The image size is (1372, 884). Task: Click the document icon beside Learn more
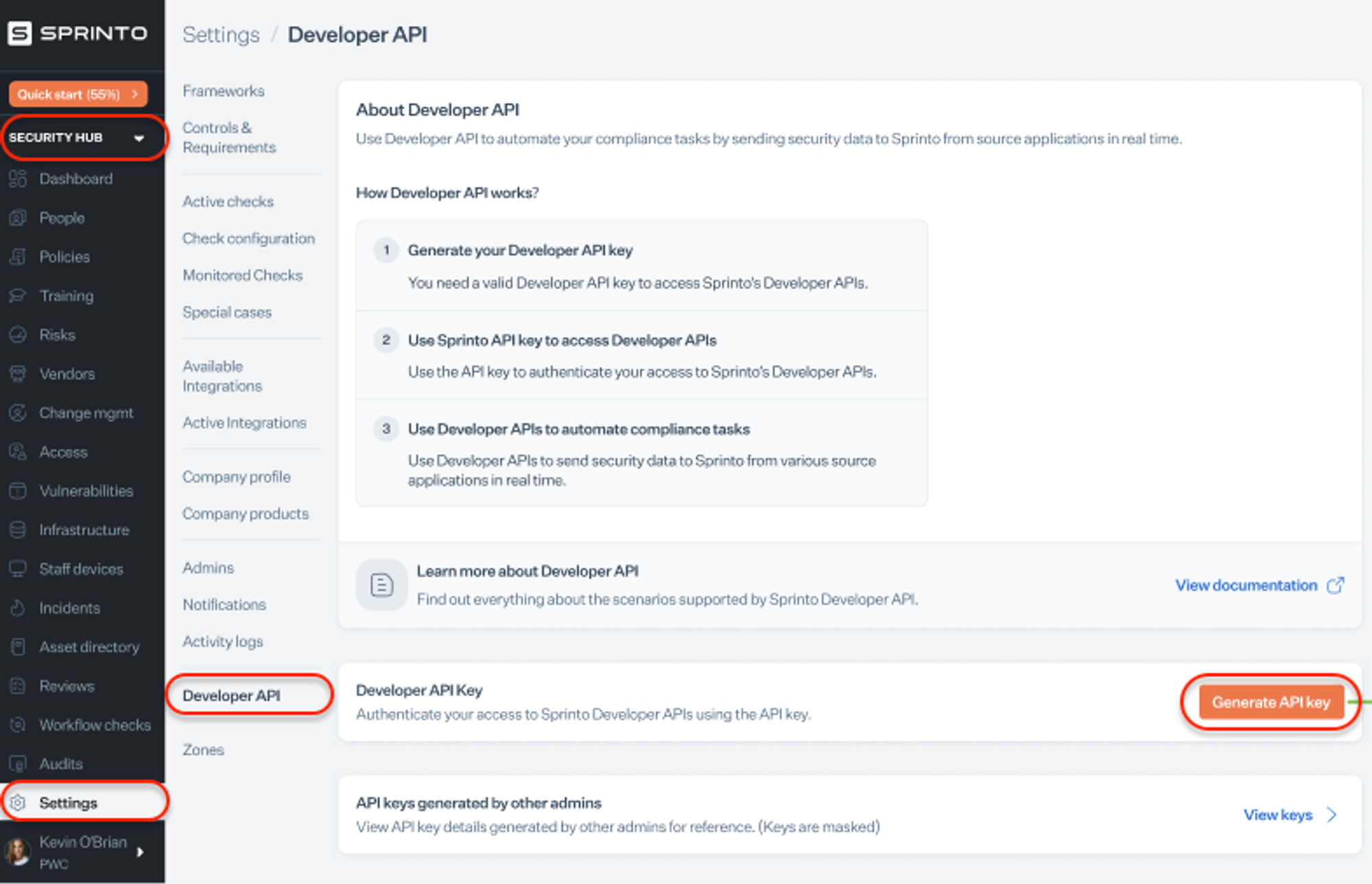click(x=381, y=585)
